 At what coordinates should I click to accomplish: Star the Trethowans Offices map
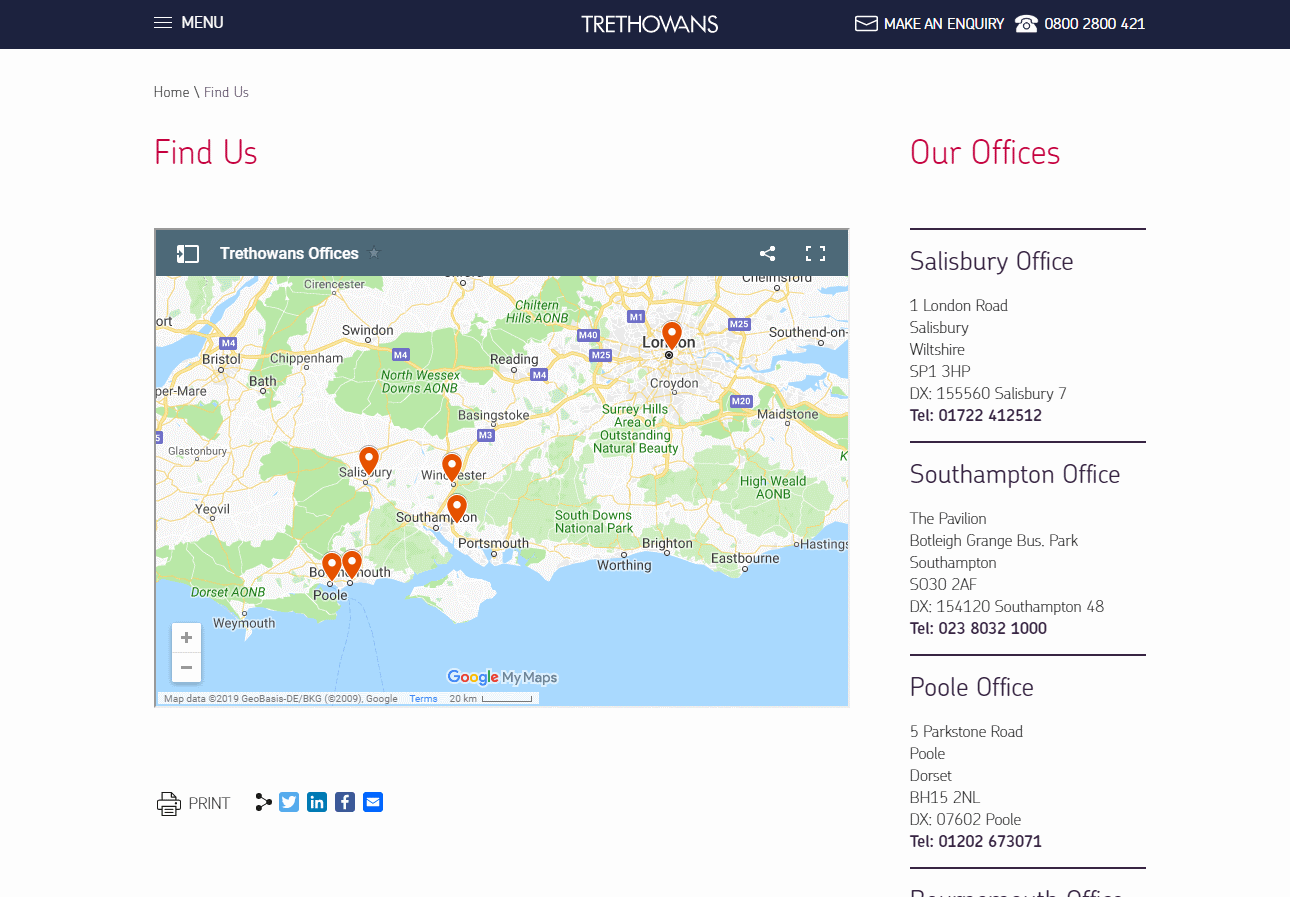(x=375, y=253)
